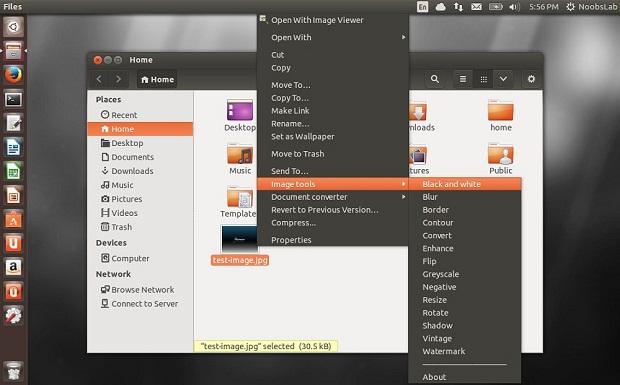Open the text editor launcher icon
The height and width of the screenshot is (385, 620).
tap(13, 123)
